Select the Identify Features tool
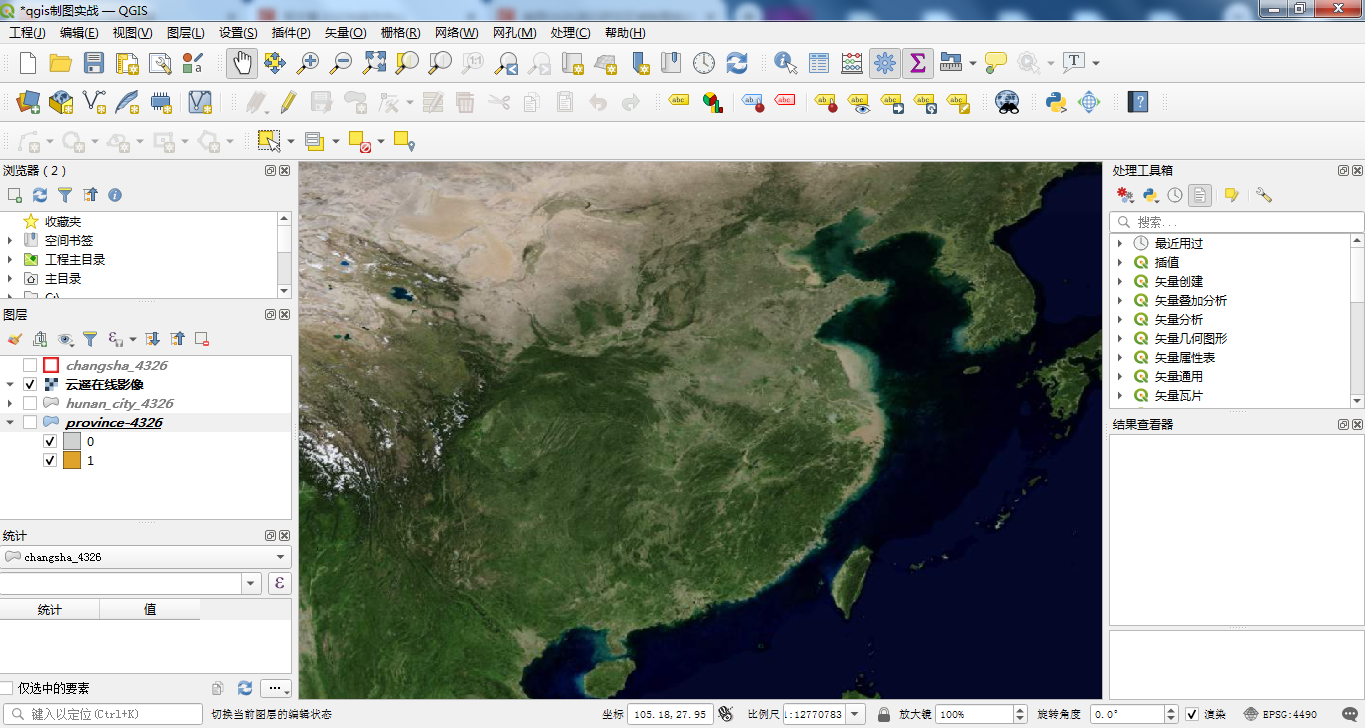The image size is (1365, 728). click(x=786, y=63)
